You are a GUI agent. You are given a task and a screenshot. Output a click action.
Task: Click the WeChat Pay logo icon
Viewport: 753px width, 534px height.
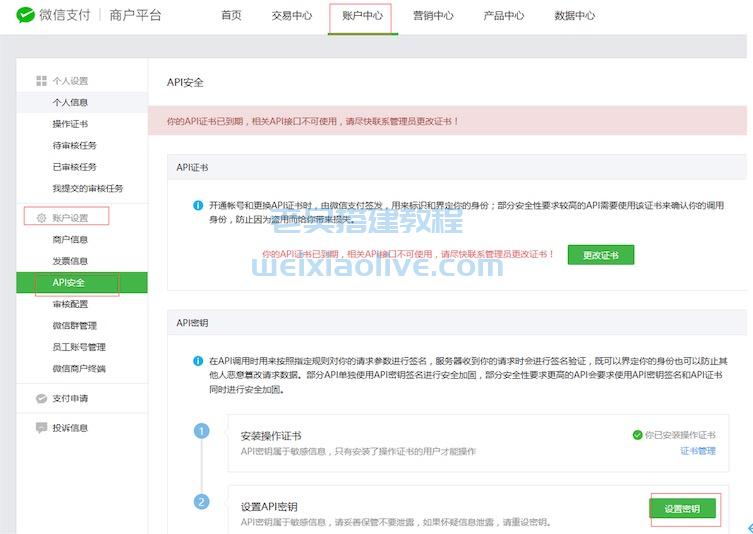point(25,15)
